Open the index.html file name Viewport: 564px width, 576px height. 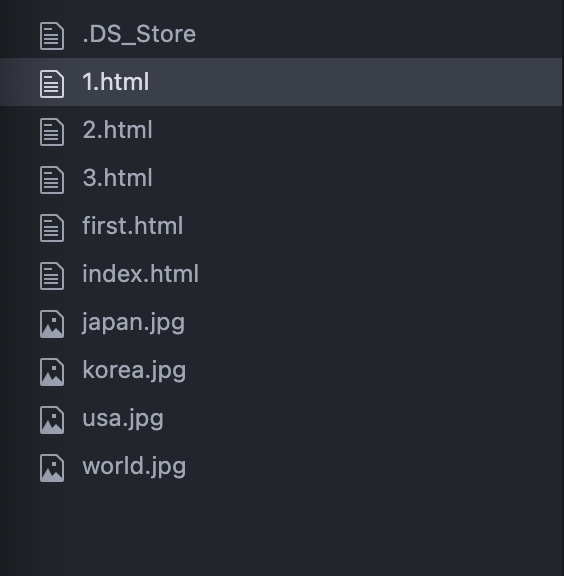tap(140, 274)
